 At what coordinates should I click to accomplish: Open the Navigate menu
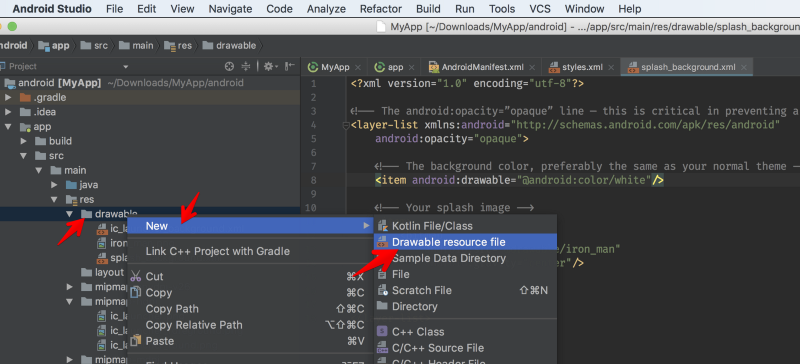231,9
